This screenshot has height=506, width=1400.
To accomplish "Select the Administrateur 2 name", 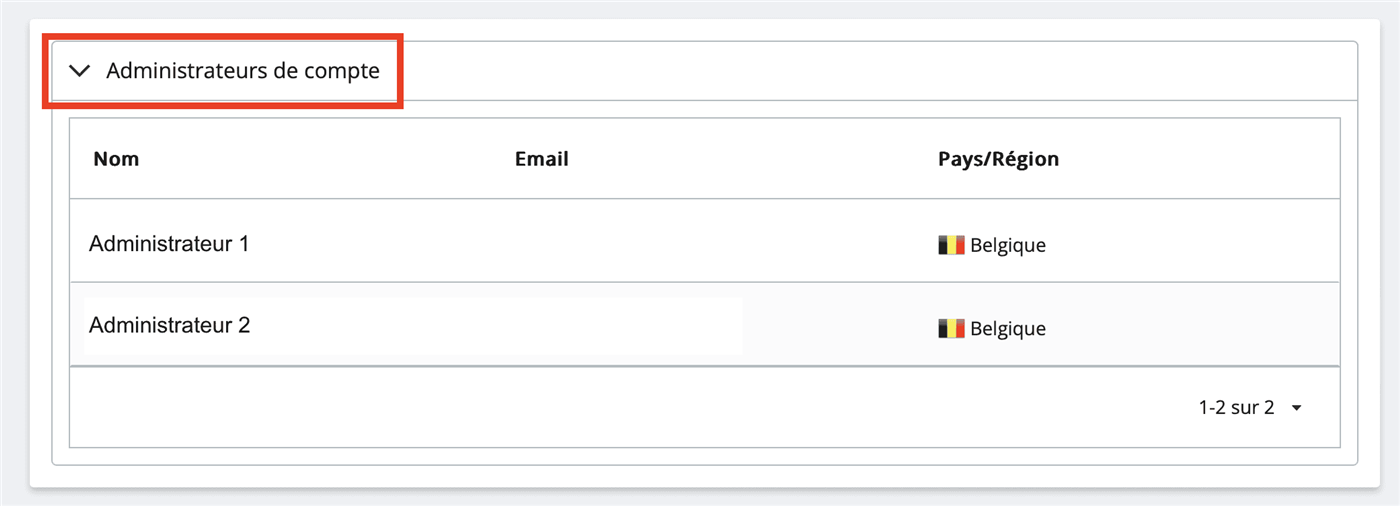I will click(x=169, y=326).
